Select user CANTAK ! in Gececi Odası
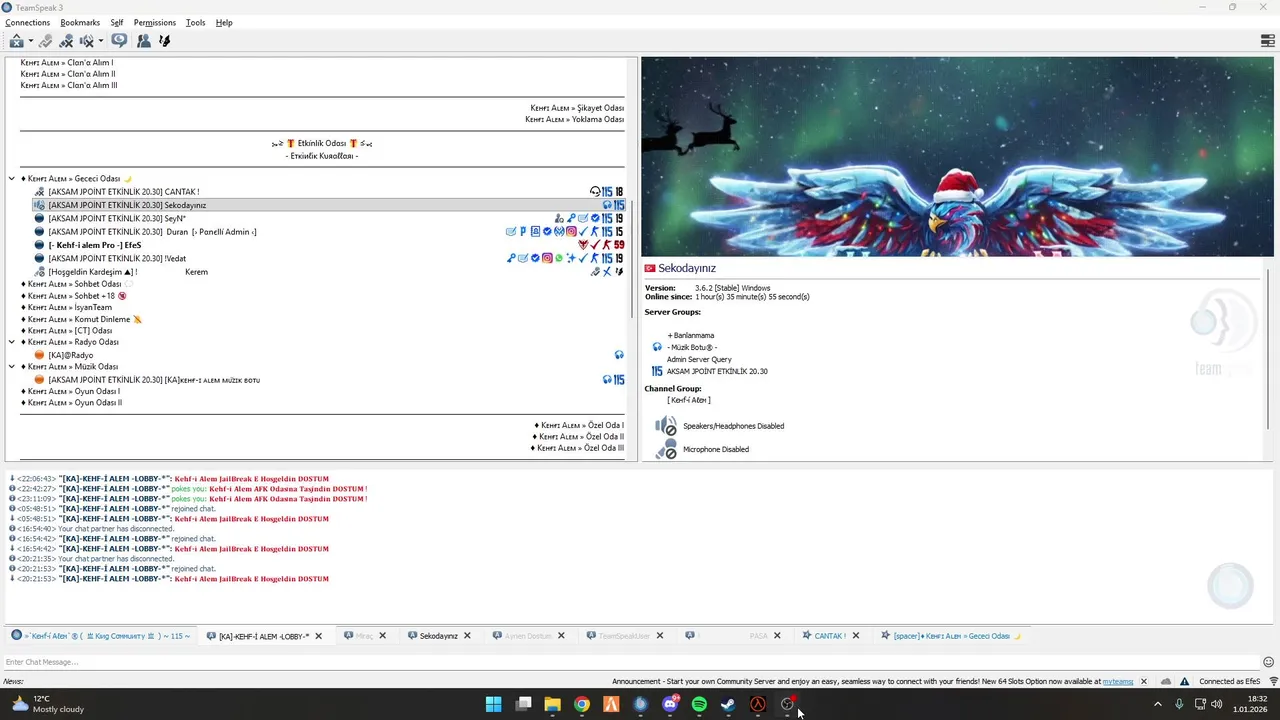1280x720 pixels. coord(124,192)
